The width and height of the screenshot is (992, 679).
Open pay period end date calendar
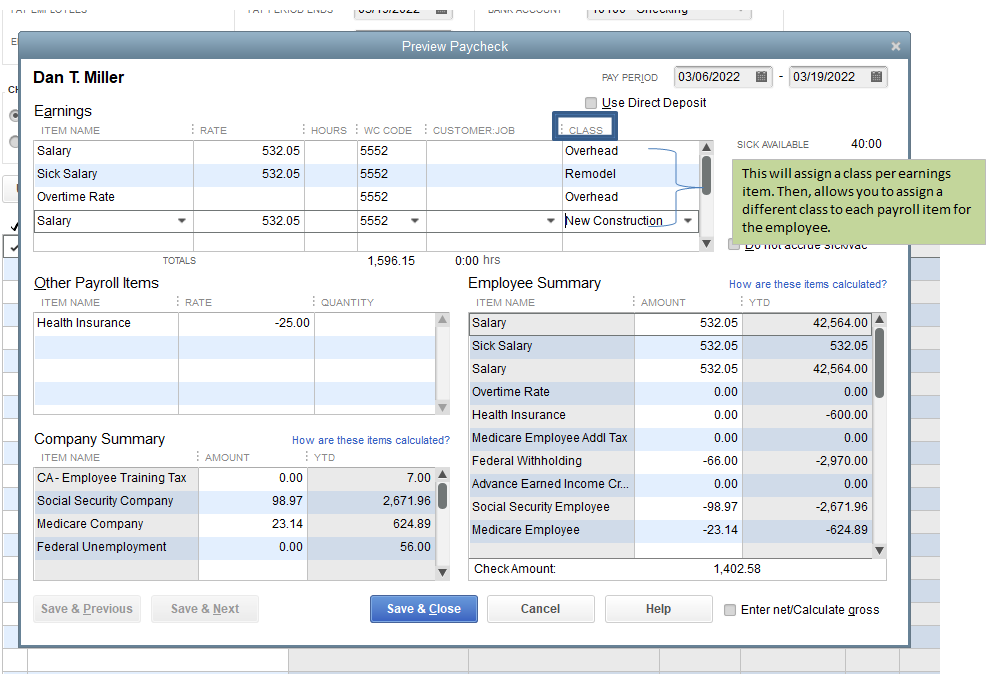876,77
